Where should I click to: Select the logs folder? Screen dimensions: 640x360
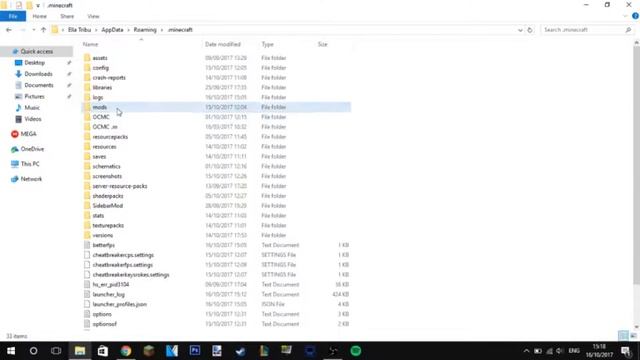coord(98,97)
